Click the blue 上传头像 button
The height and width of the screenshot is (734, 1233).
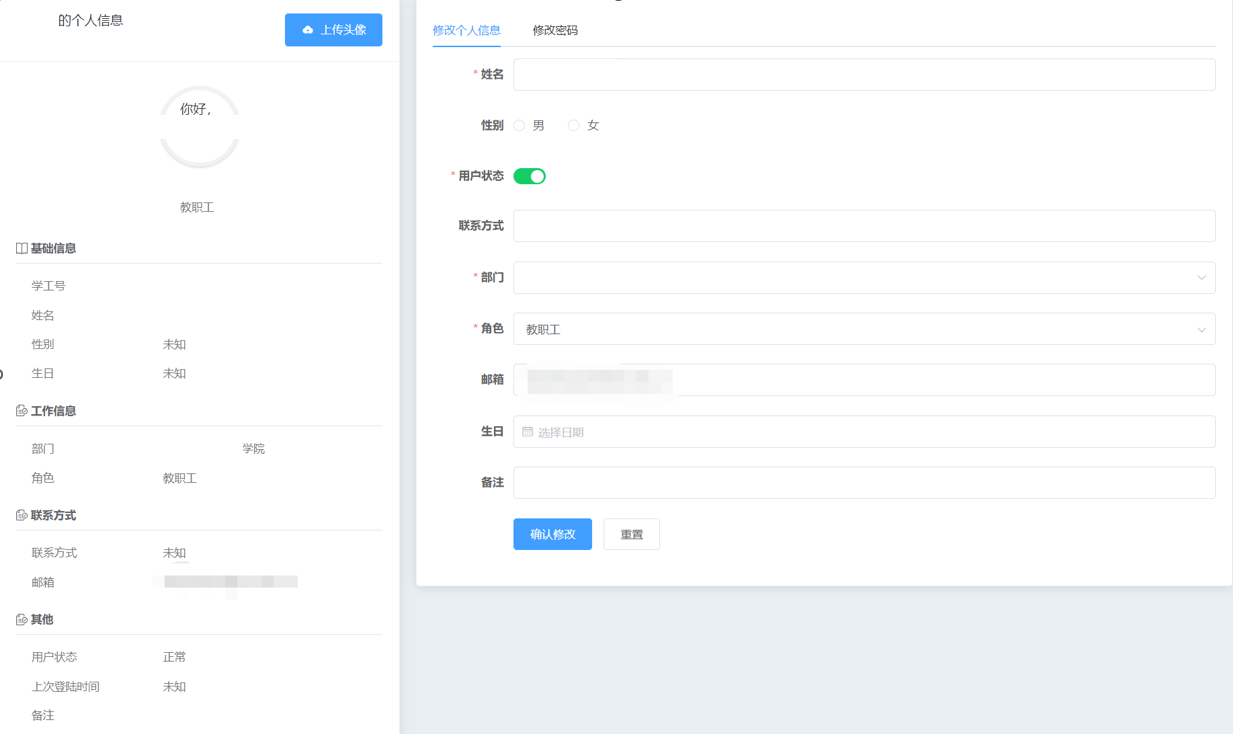click(x=333, y=30)
